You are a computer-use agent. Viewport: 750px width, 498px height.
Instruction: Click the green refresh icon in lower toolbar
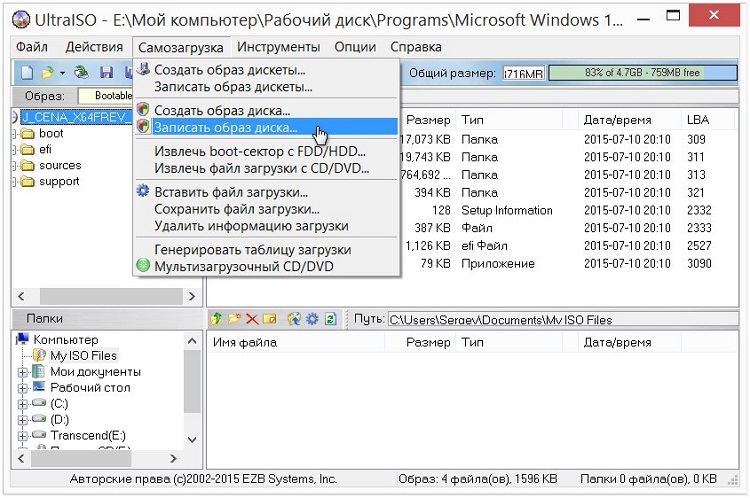331,319
